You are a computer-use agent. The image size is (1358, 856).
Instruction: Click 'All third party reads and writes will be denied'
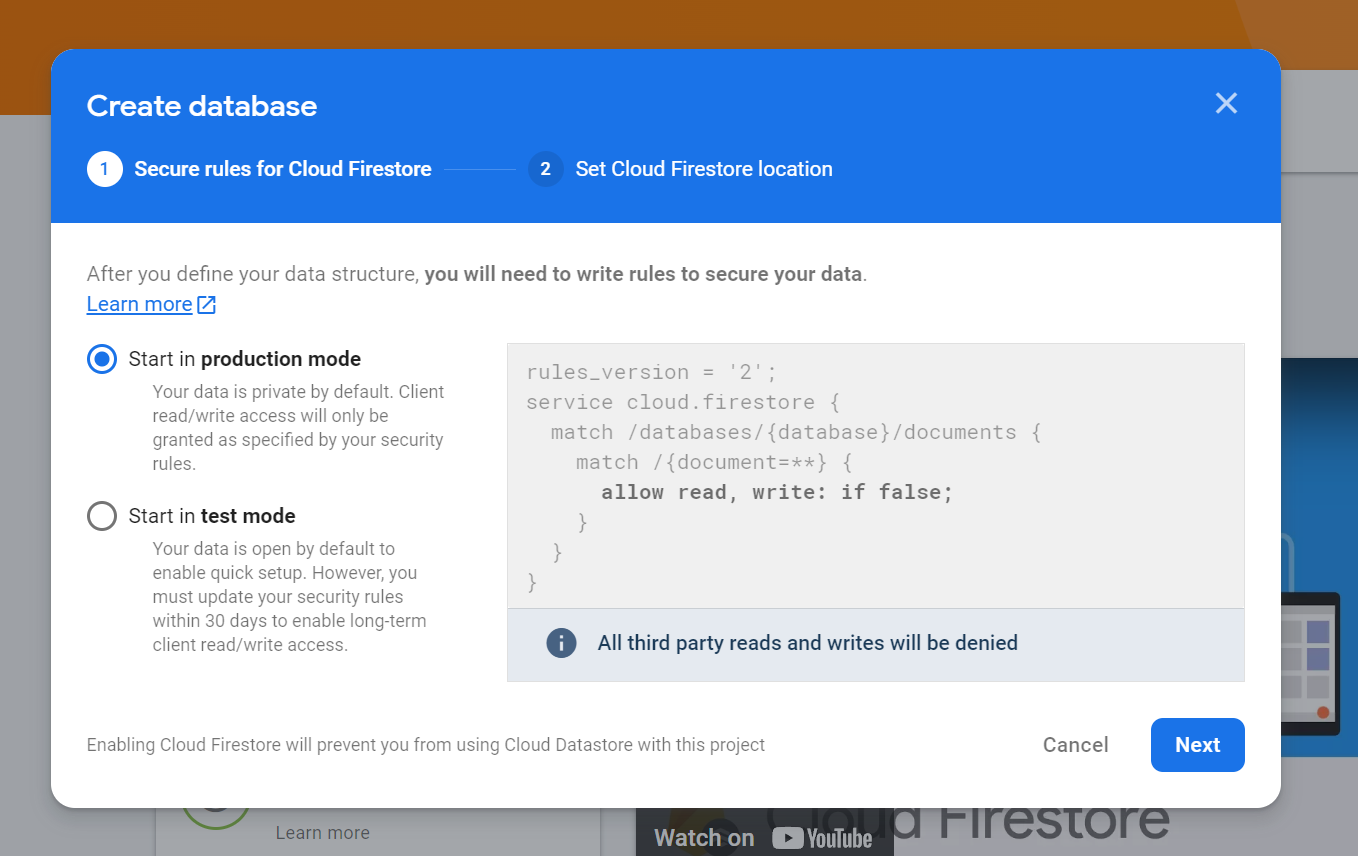click(x=807, y=643)
